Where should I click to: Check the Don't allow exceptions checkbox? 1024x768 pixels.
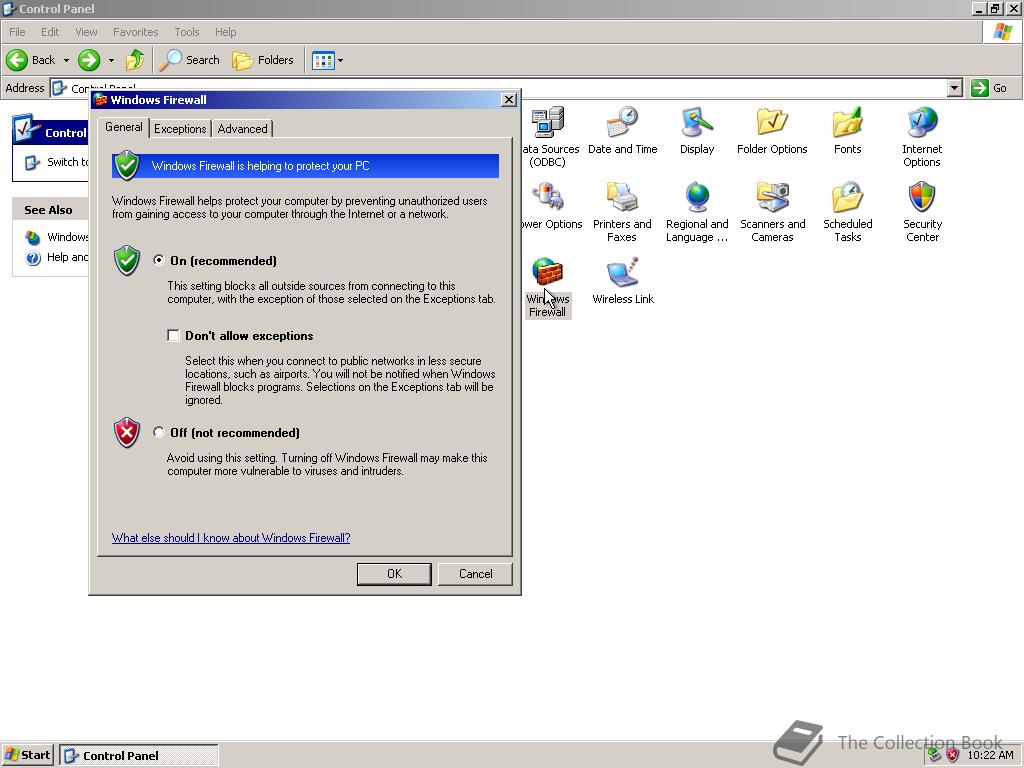(173, 335)
